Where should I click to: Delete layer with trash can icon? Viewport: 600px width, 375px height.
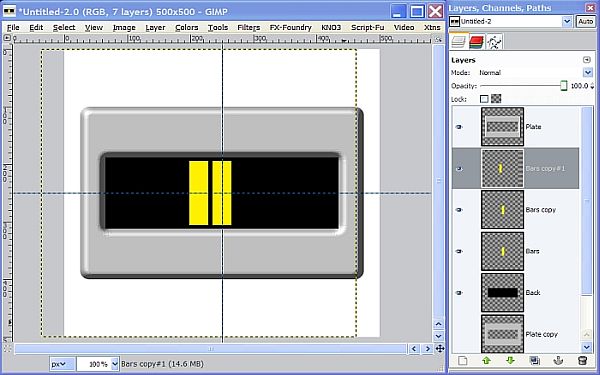(582, 360)
